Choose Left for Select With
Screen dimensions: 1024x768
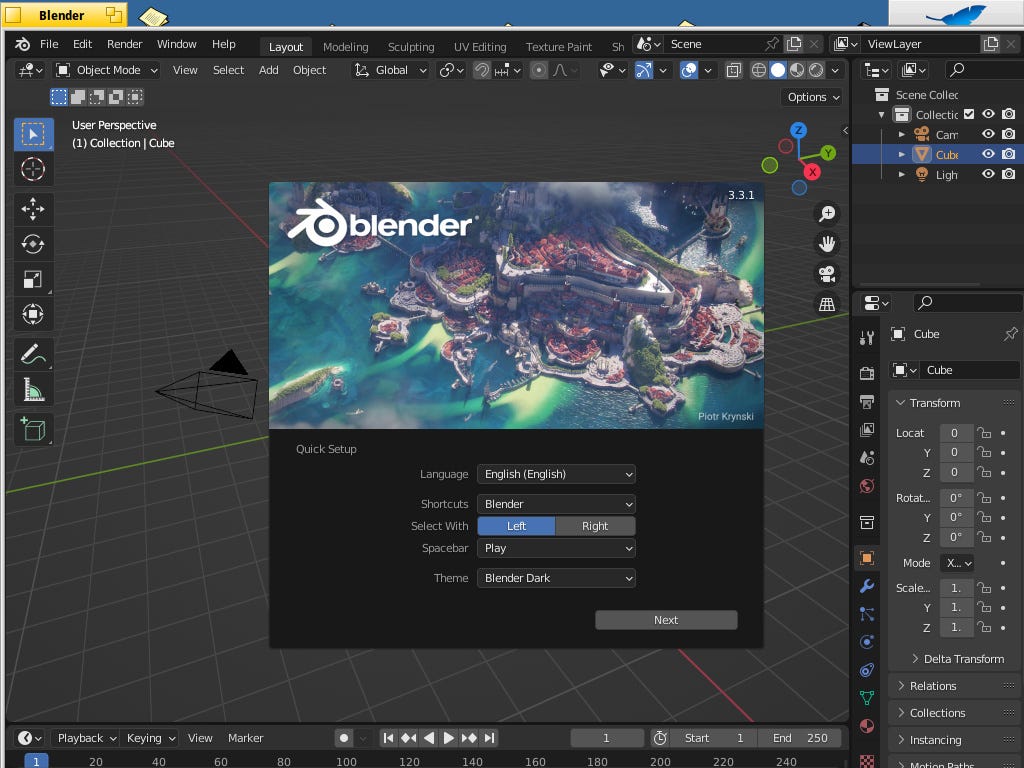(516, 526)
